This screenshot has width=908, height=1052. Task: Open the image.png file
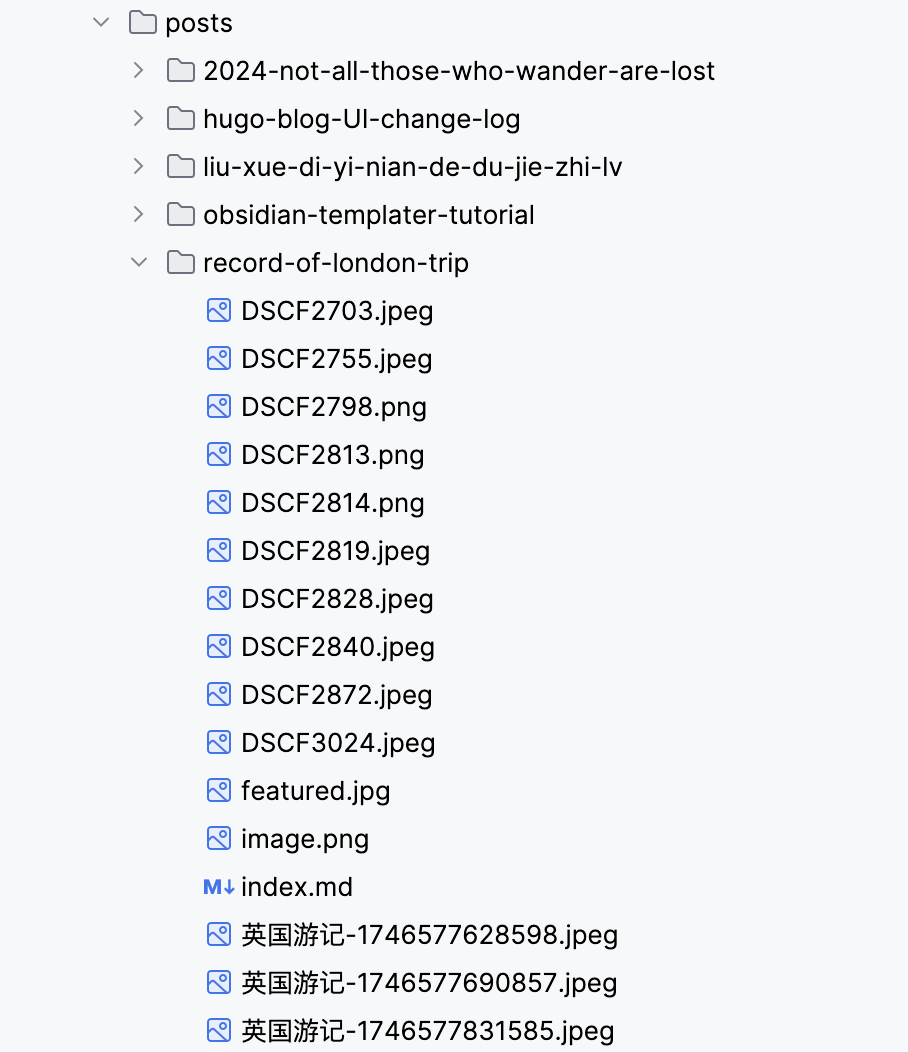(x=305, y=838)
